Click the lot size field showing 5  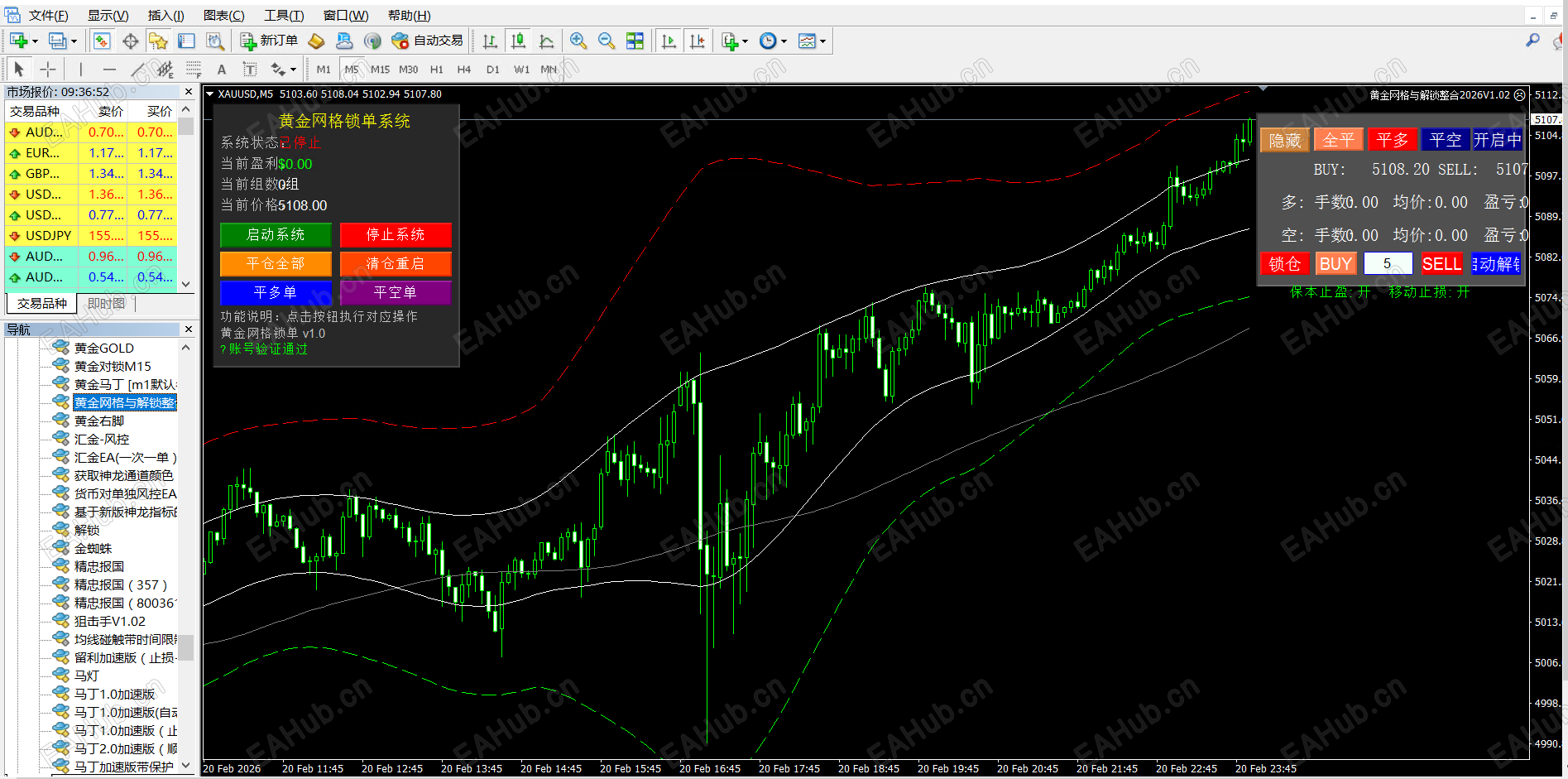point(1388,263)
